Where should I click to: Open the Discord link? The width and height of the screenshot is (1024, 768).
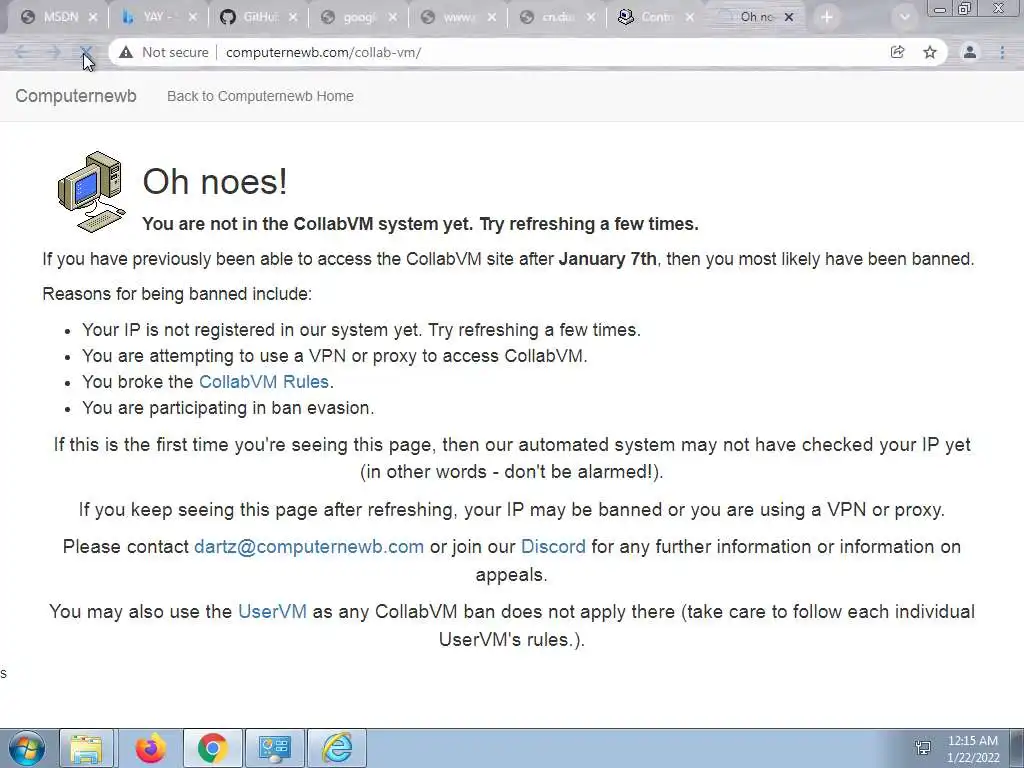click(553, 547)
